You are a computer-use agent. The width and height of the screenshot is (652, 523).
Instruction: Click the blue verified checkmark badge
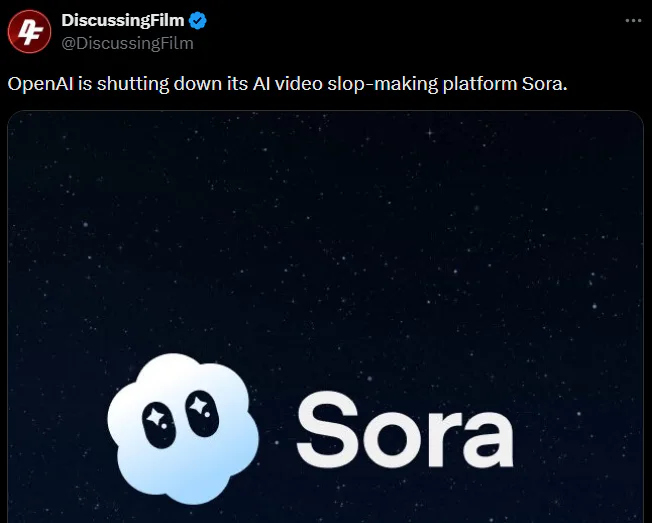click(x=198, y=21)
